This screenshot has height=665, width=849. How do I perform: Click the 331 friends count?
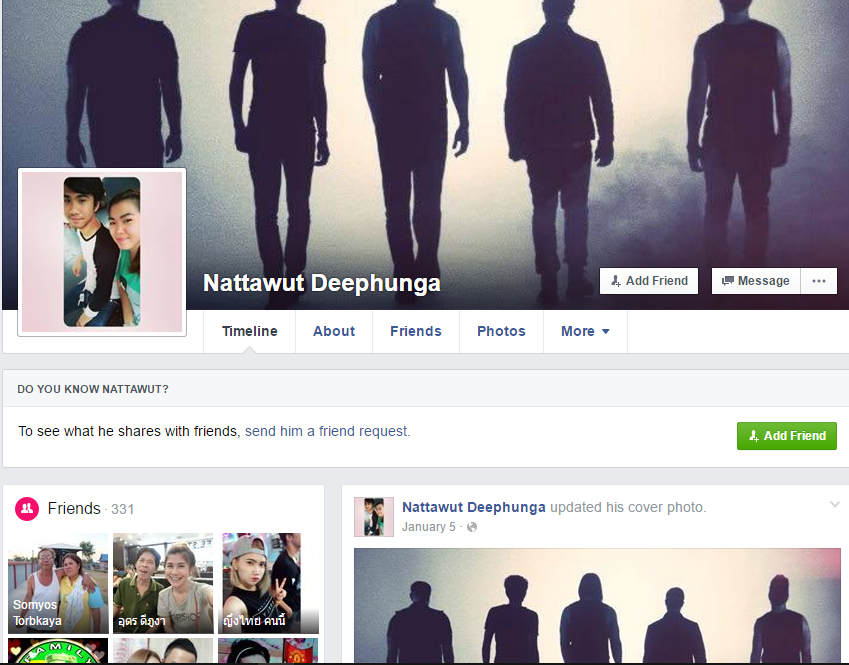pos(122,510)
